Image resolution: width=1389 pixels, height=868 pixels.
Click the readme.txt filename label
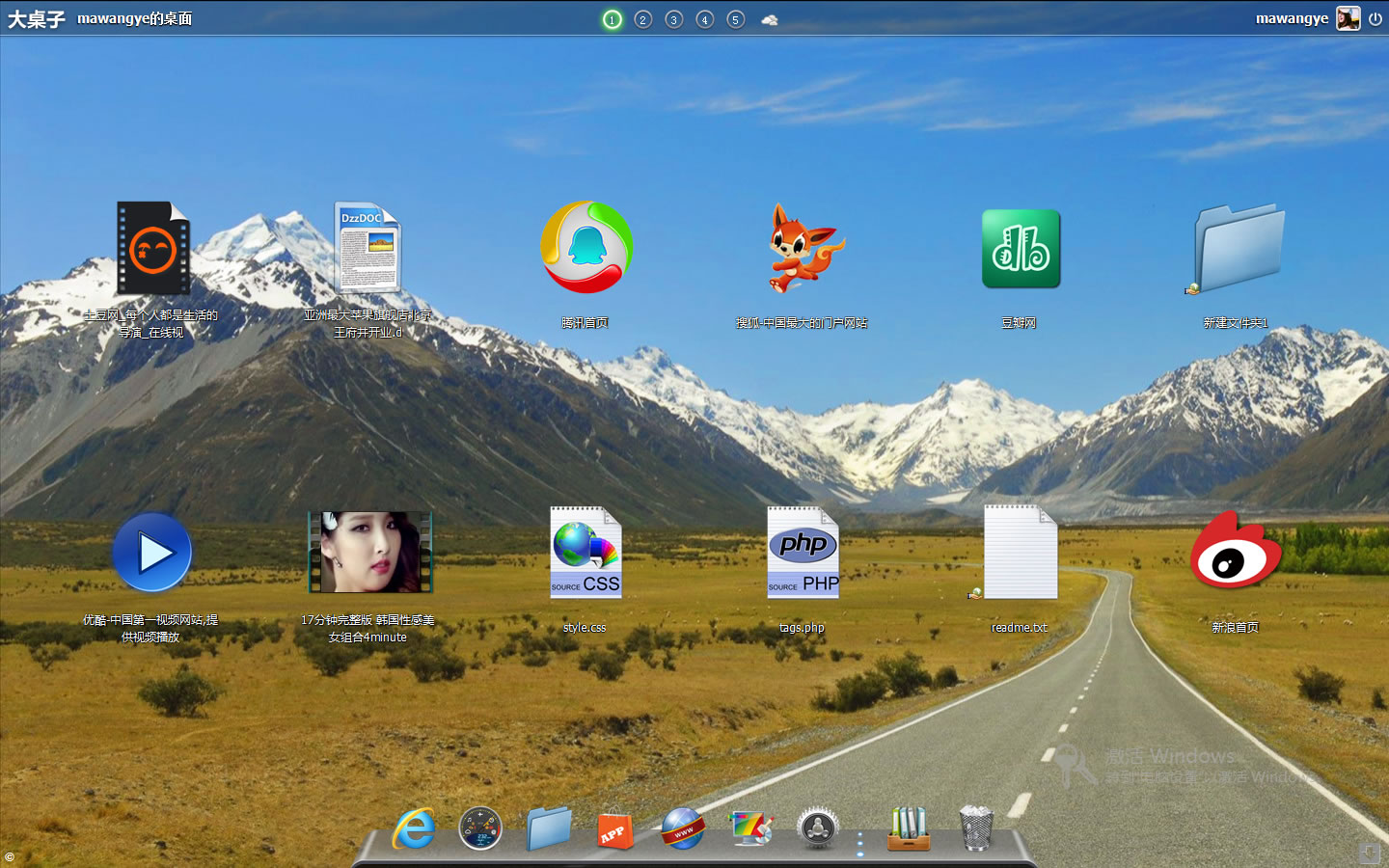[1019, 628]
